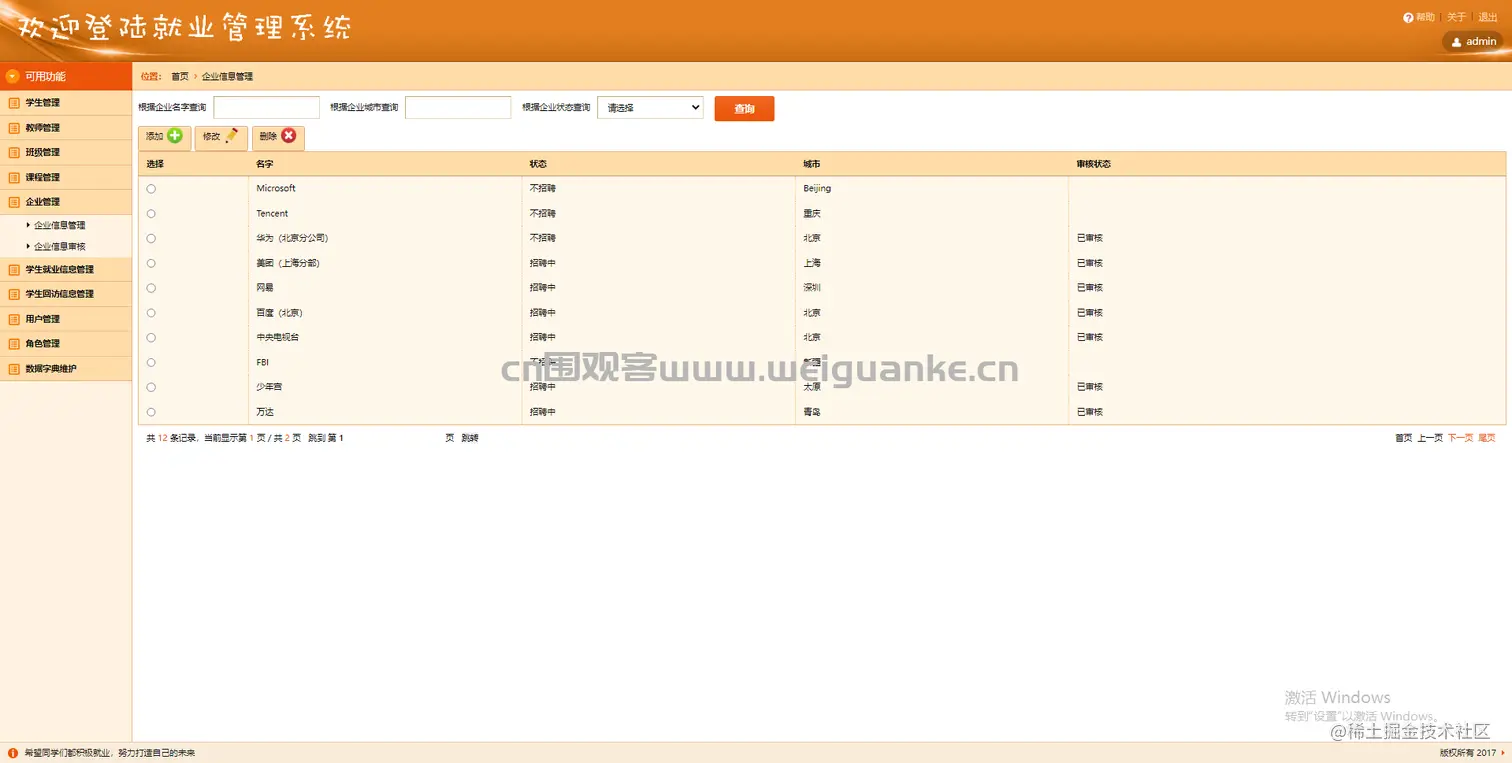Click the 美团（上海分部） name cell

pos(385,263)
